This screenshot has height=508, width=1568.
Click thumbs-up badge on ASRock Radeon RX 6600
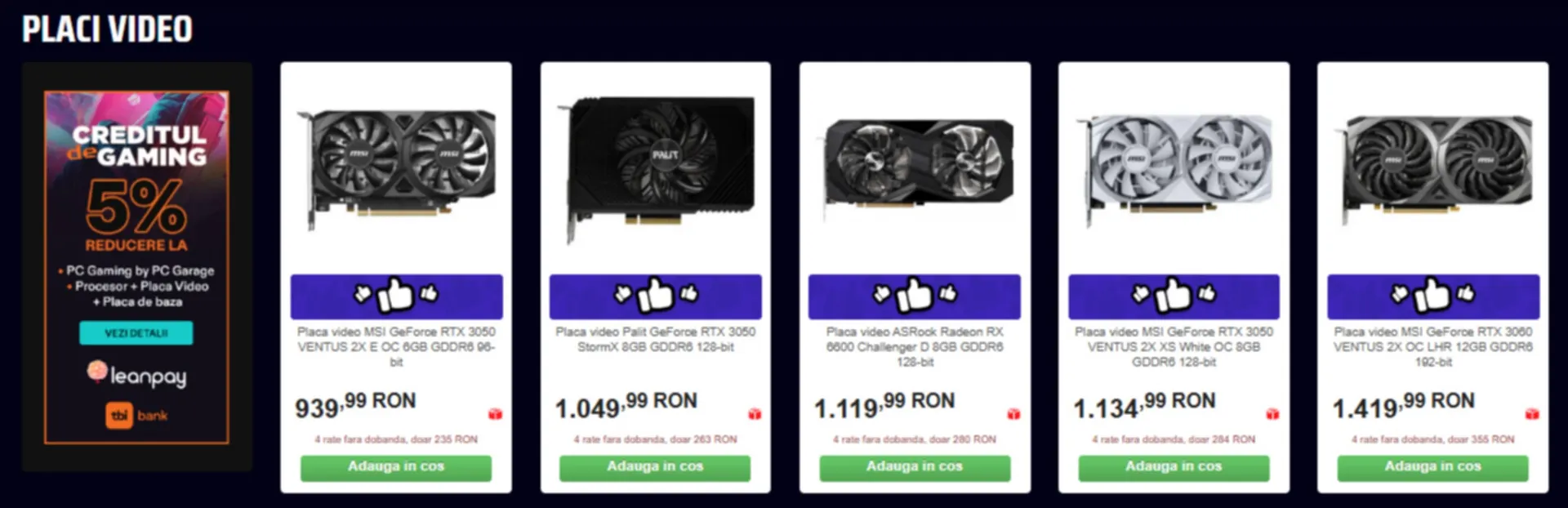[914, 296]
